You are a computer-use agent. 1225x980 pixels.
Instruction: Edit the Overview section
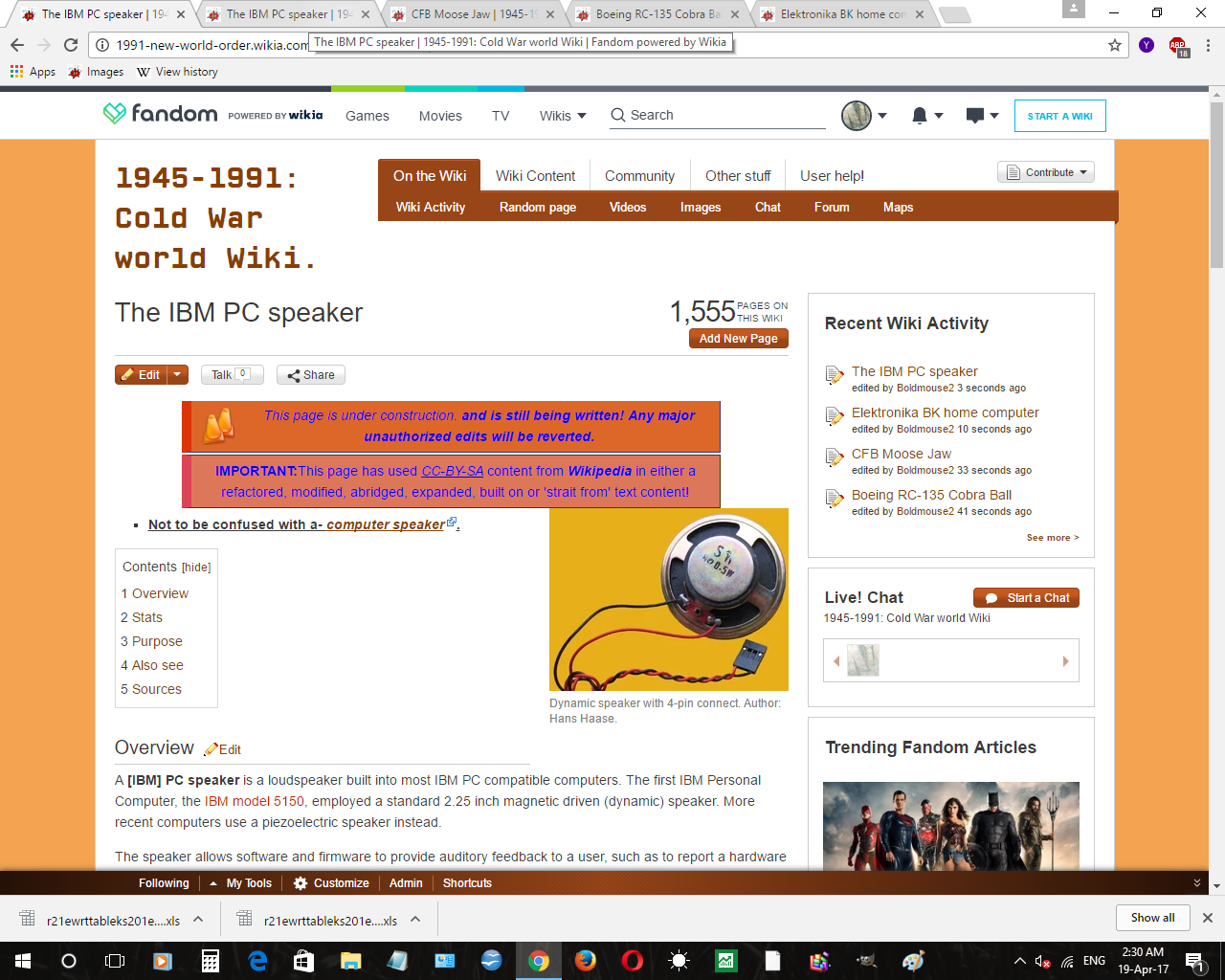point(222,749)
